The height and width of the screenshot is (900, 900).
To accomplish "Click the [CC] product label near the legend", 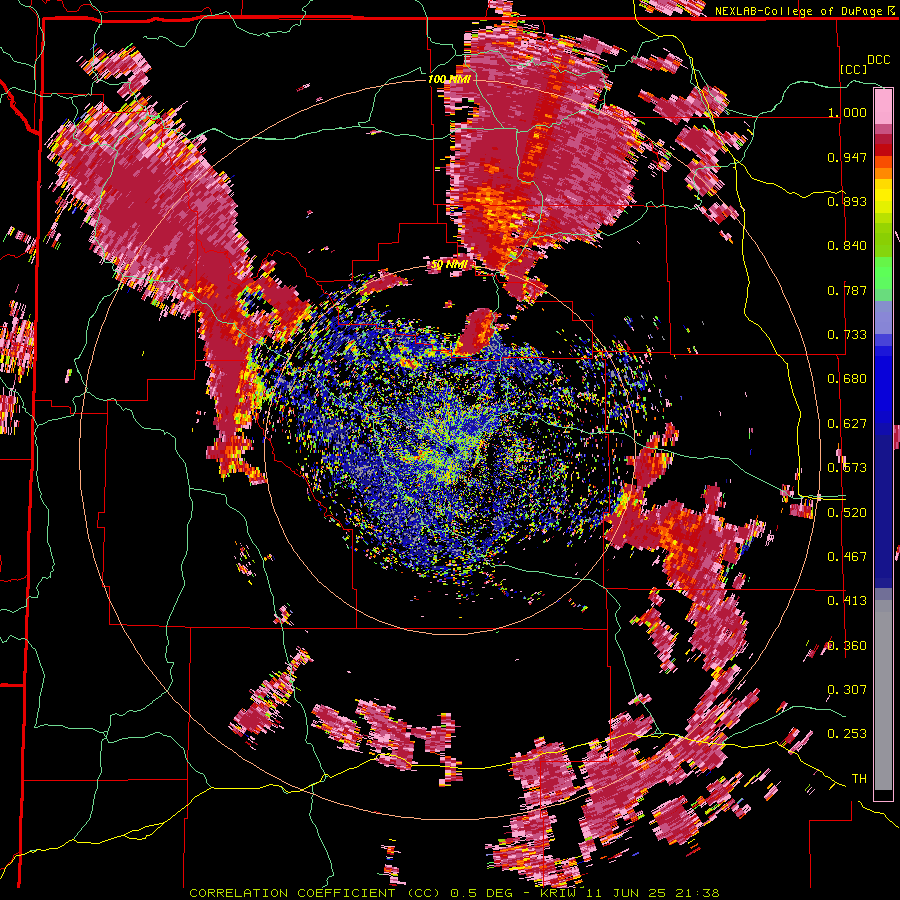I will point(854,69).
